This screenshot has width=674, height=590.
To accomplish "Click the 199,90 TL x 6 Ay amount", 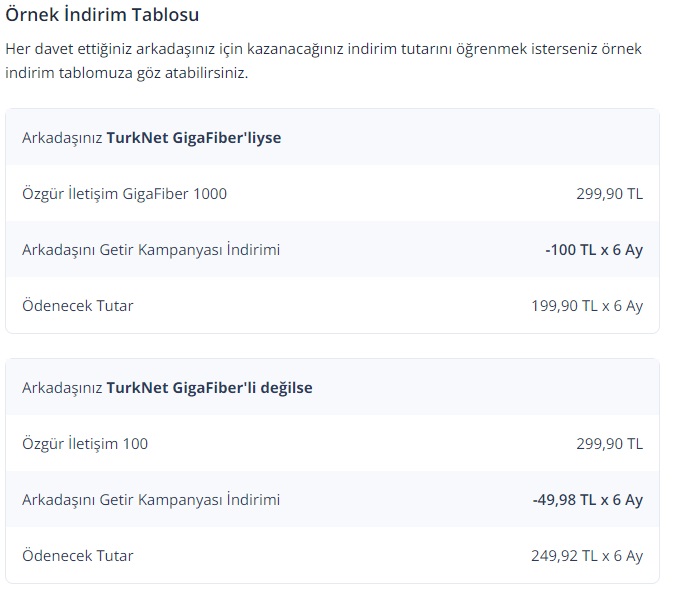I will pos(587,306).
